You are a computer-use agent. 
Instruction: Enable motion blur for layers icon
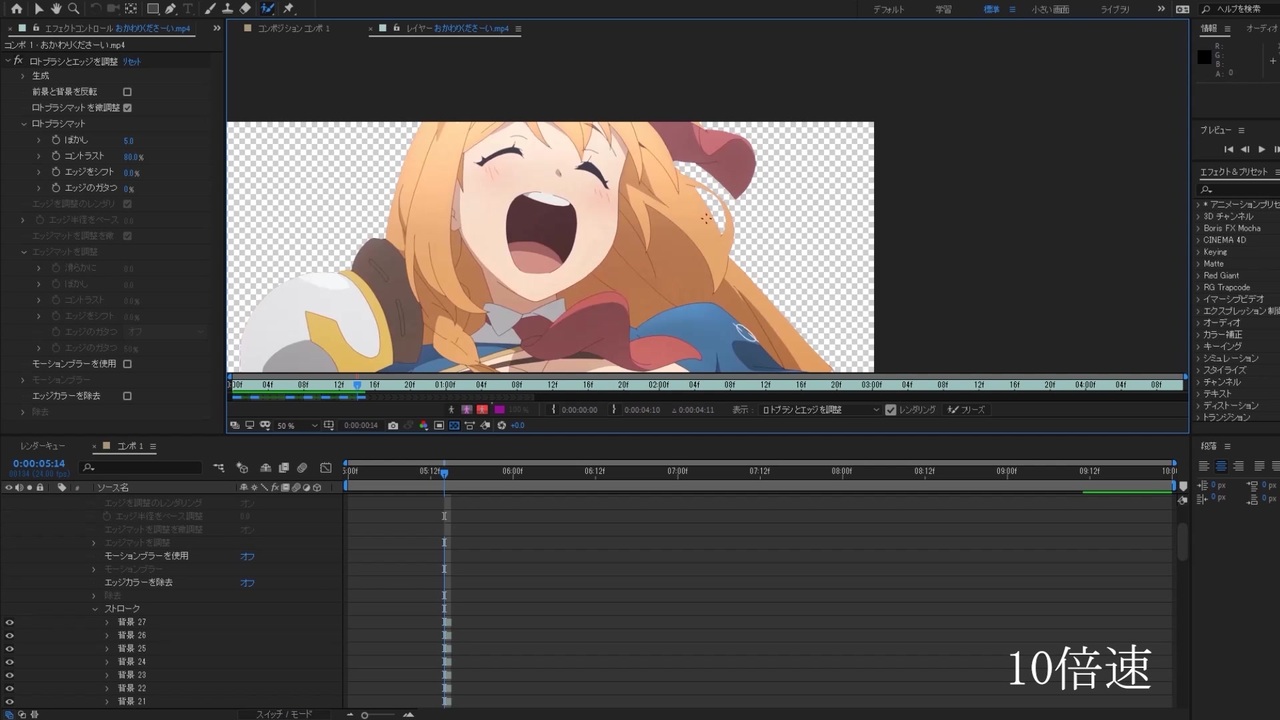click(x=304, y=467)
